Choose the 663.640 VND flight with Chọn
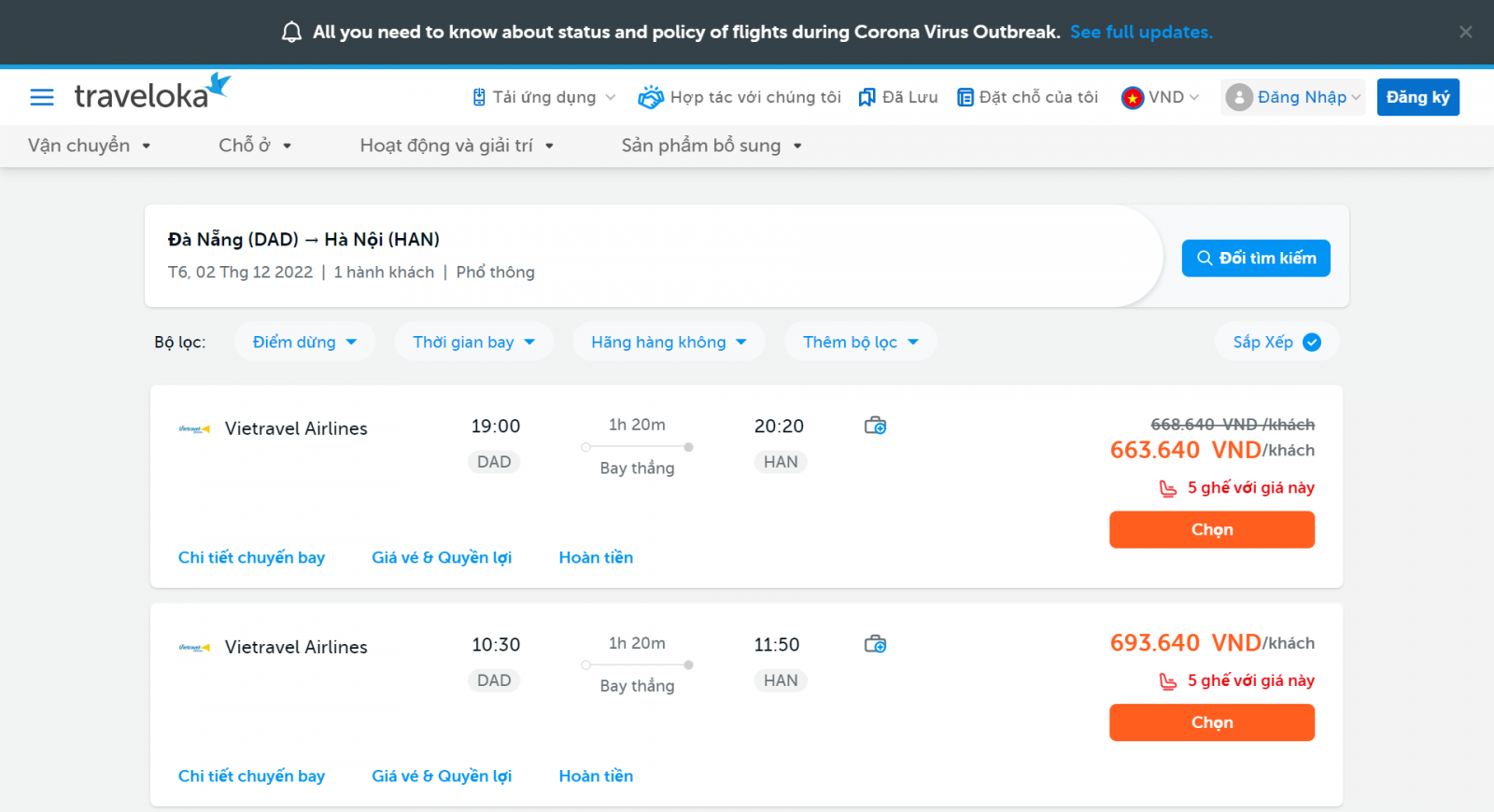The width and height of the screenshot is (1494, 812). pyautogui.click(x=1212, y=529)
